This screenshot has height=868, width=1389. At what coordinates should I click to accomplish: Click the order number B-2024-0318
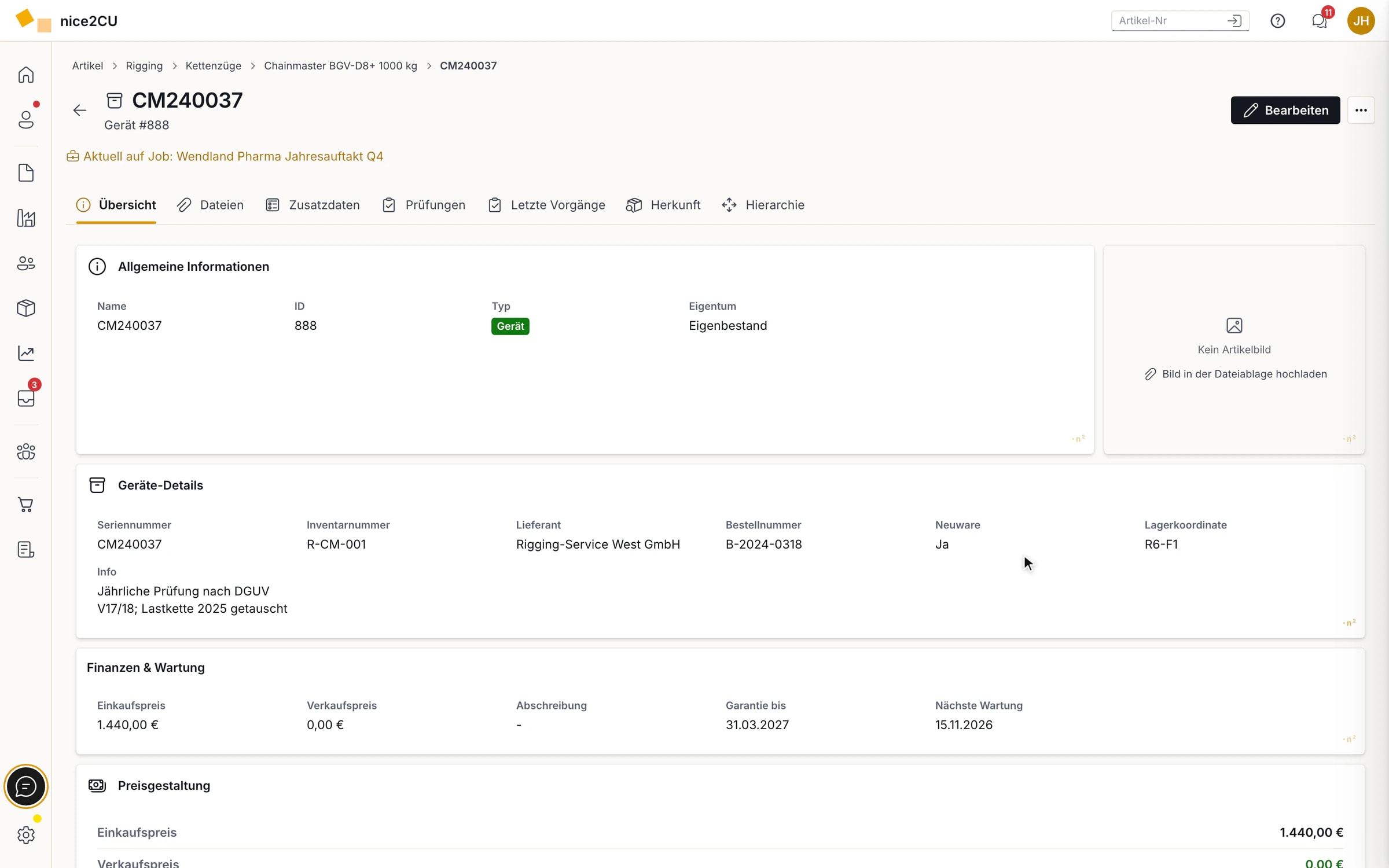pyautogui.click(x=763, y=544)
